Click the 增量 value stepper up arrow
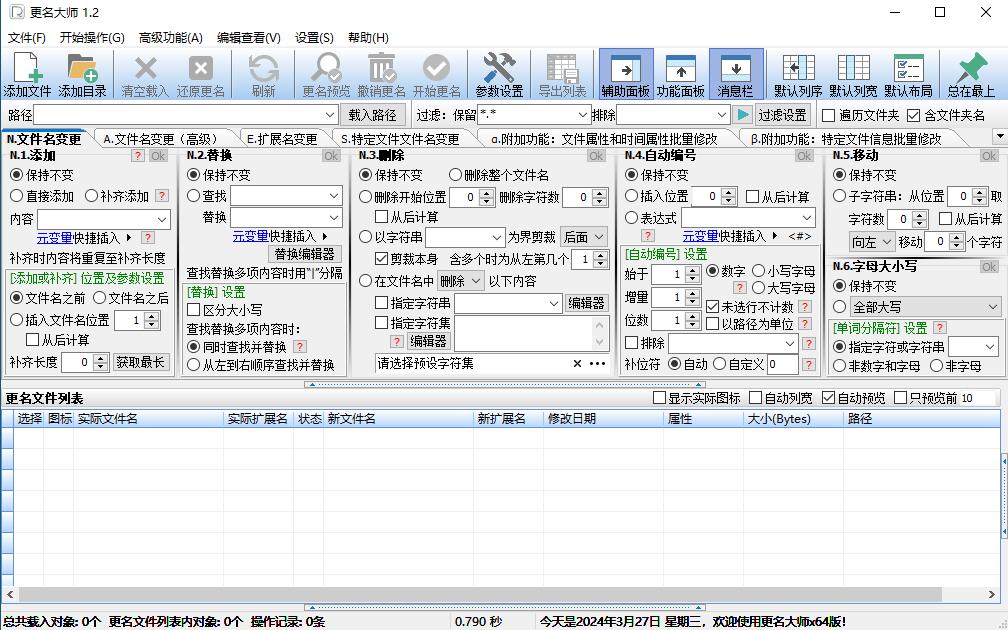The height and width of the screenshot is (630, 1008). 692,296
